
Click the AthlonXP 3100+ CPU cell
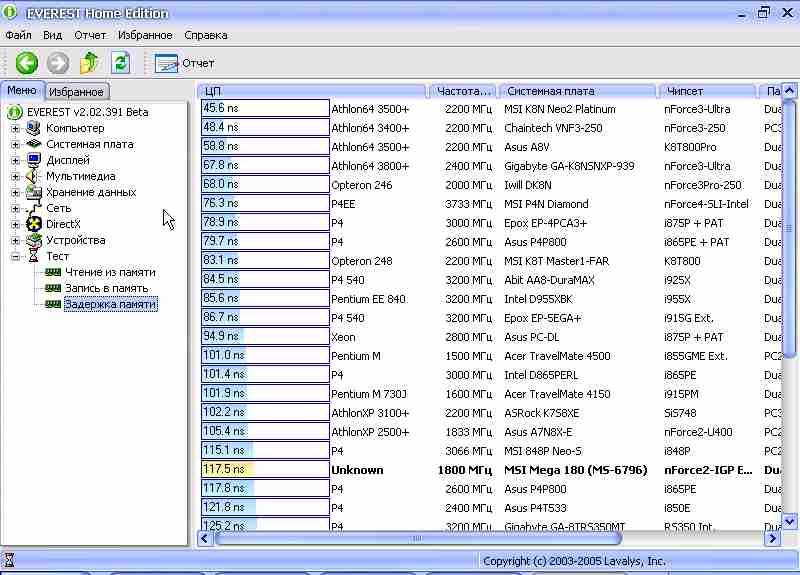click(x=370, y=413)
